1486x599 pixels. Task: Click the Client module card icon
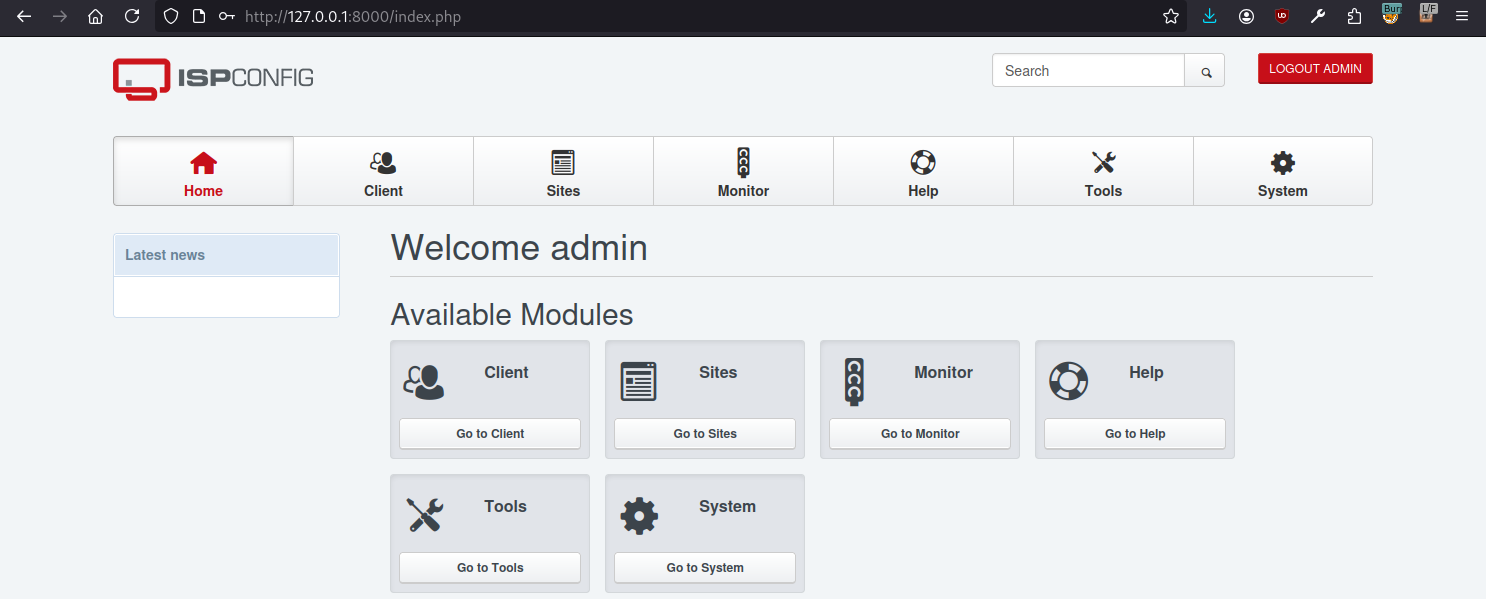pos(424,381)
